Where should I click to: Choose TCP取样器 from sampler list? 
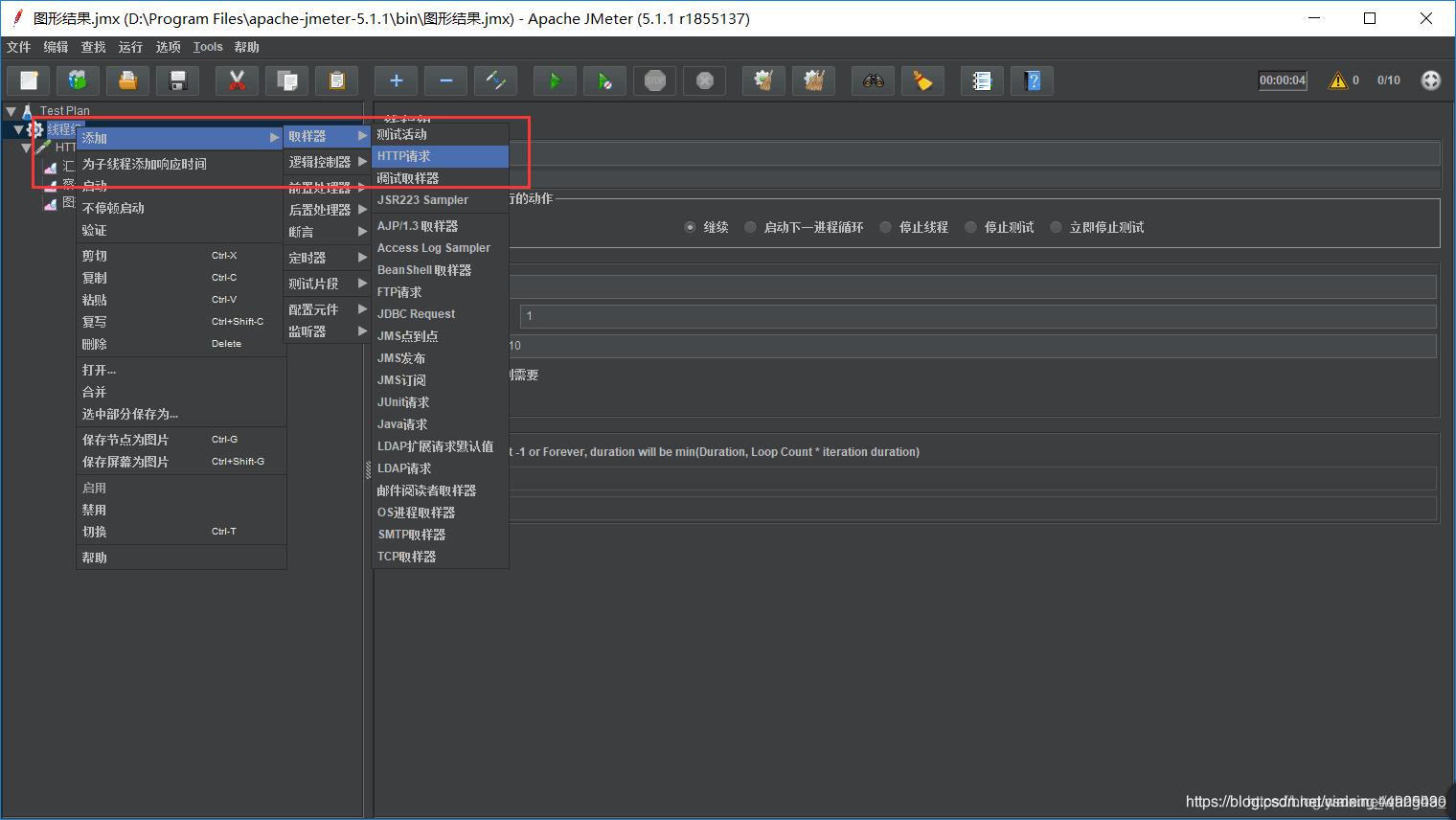(x=440, y=557)
